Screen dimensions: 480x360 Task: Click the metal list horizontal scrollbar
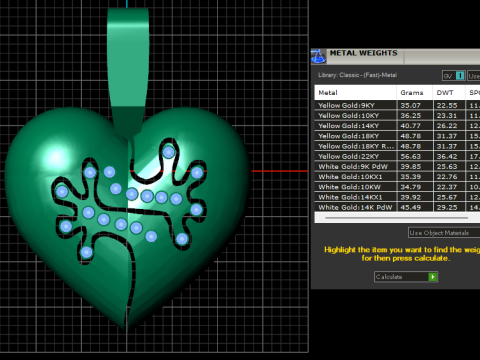pyautogui.click(x=397, y=218)
